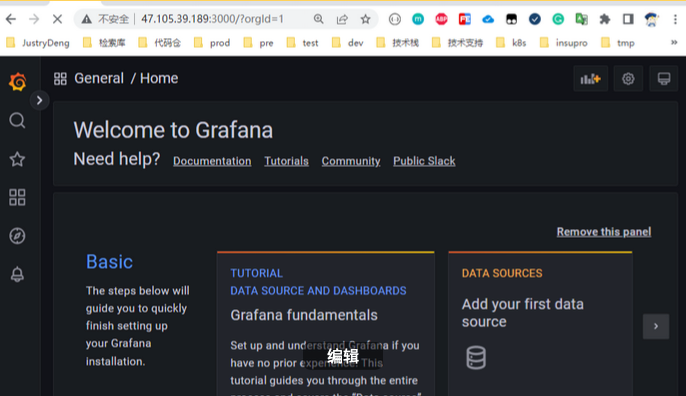Go forward with the browser forward arrow
This screenshot has width=686, height=396.
[34, 19]
